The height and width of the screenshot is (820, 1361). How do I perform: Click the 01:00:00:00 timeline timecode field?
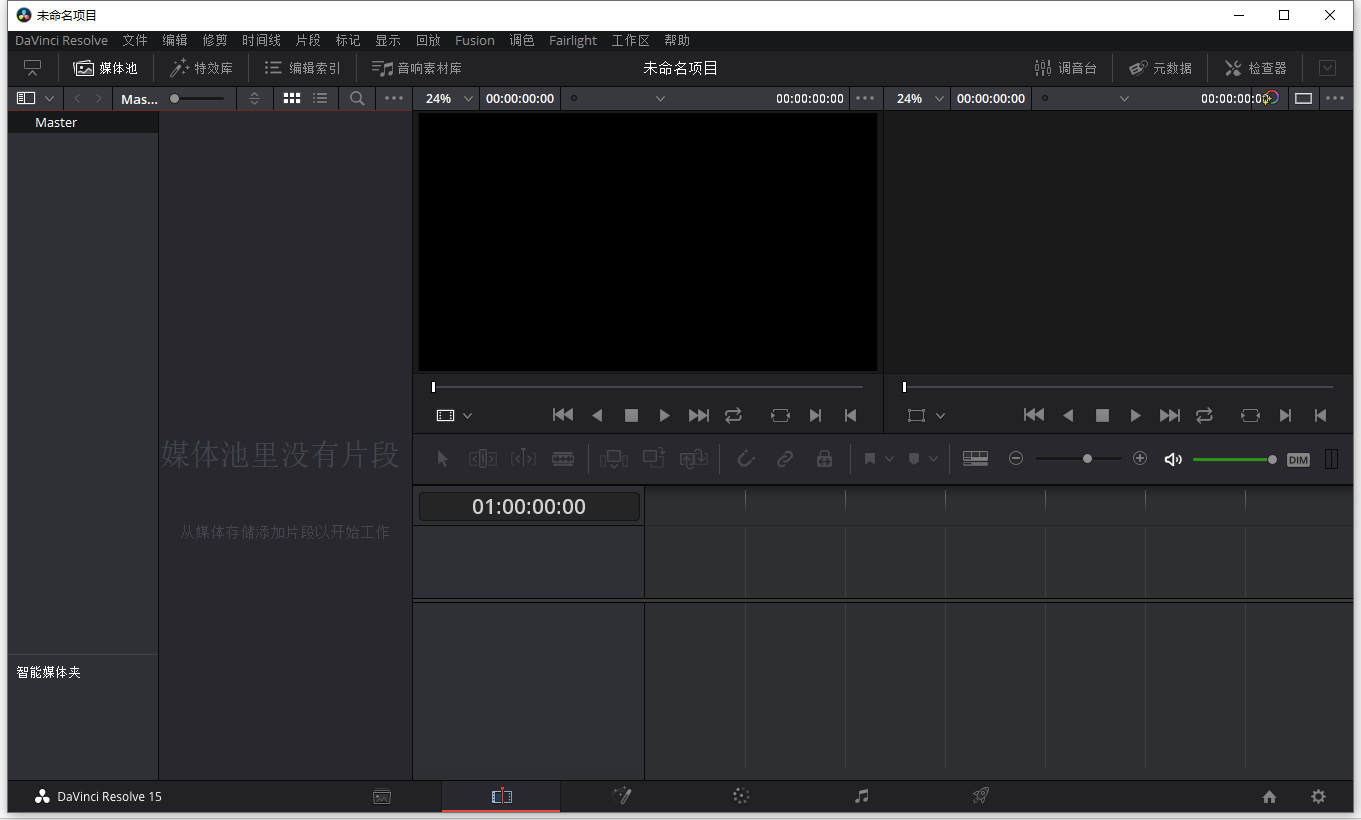tap(529, 506)
